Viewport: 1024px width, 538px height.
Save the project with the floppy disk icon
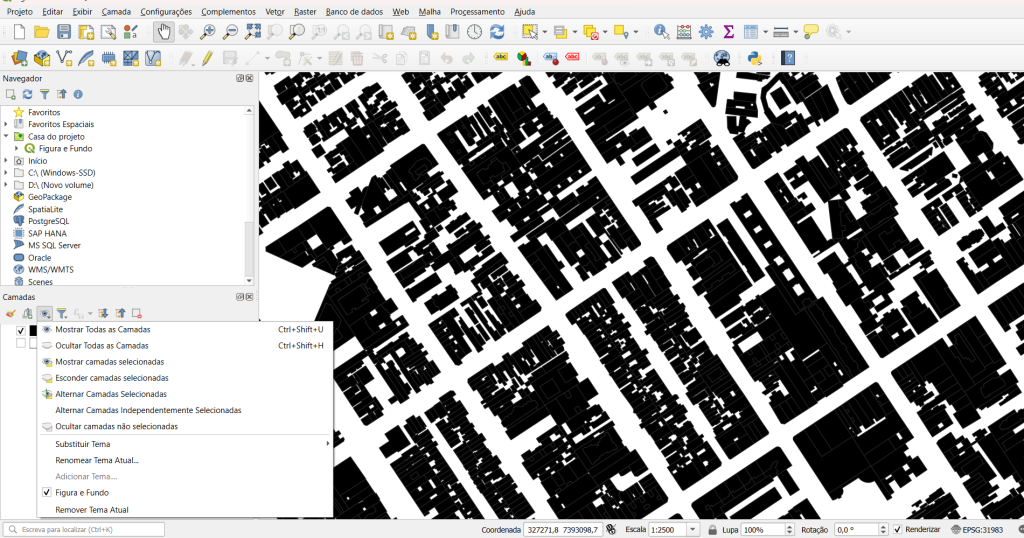[x=63, y=31]
